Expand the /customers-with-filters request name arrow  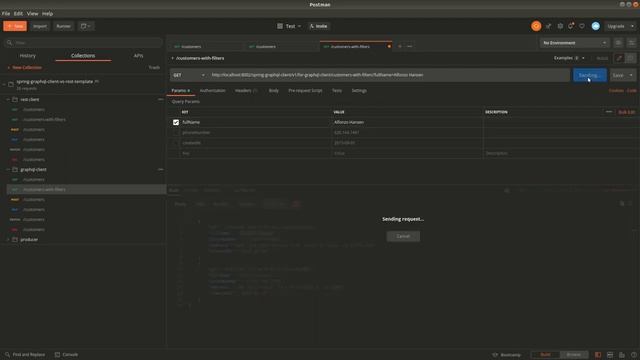(x=172, y=58)
